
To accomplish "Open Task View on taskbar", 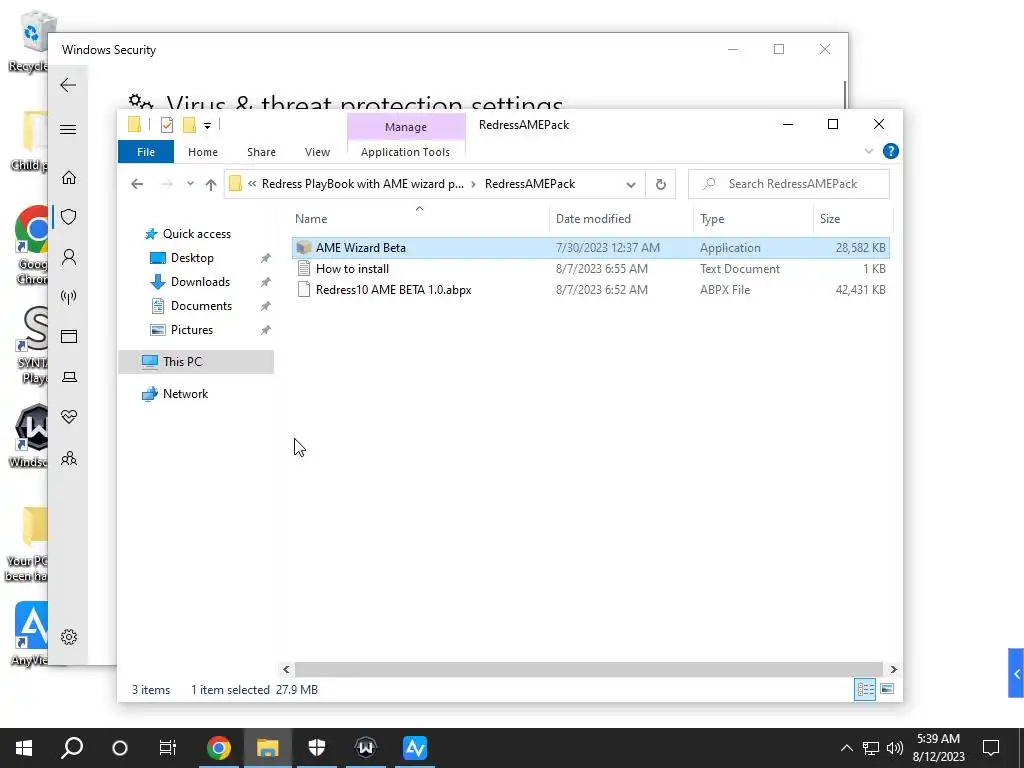I will [x=168, y=748].
